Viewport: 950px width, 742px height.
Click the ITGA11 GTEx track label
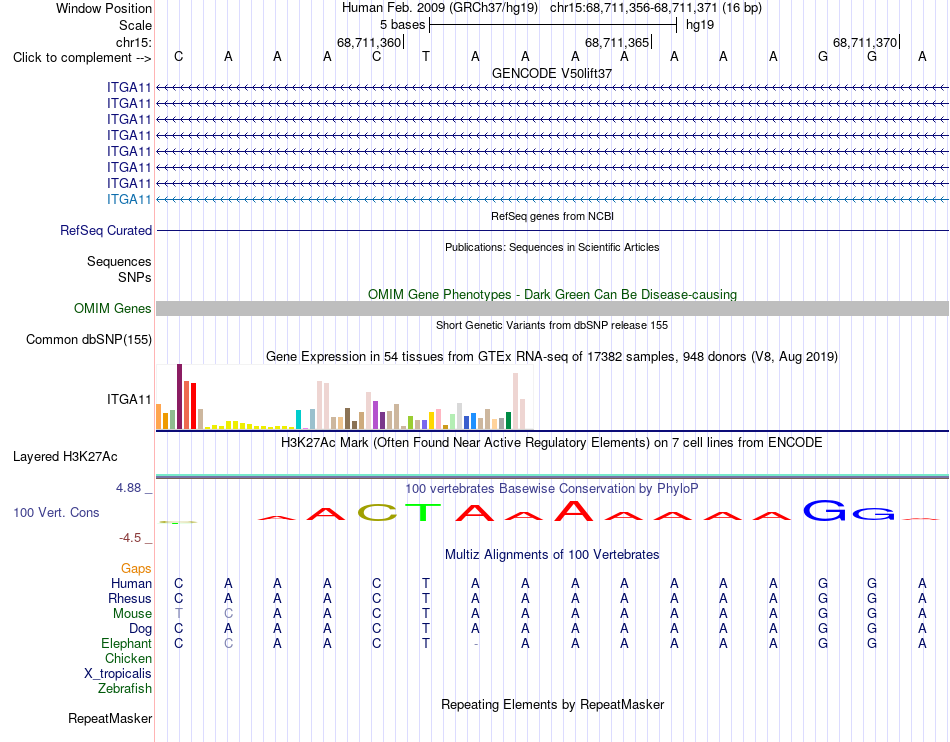click(x=129, y=399)
